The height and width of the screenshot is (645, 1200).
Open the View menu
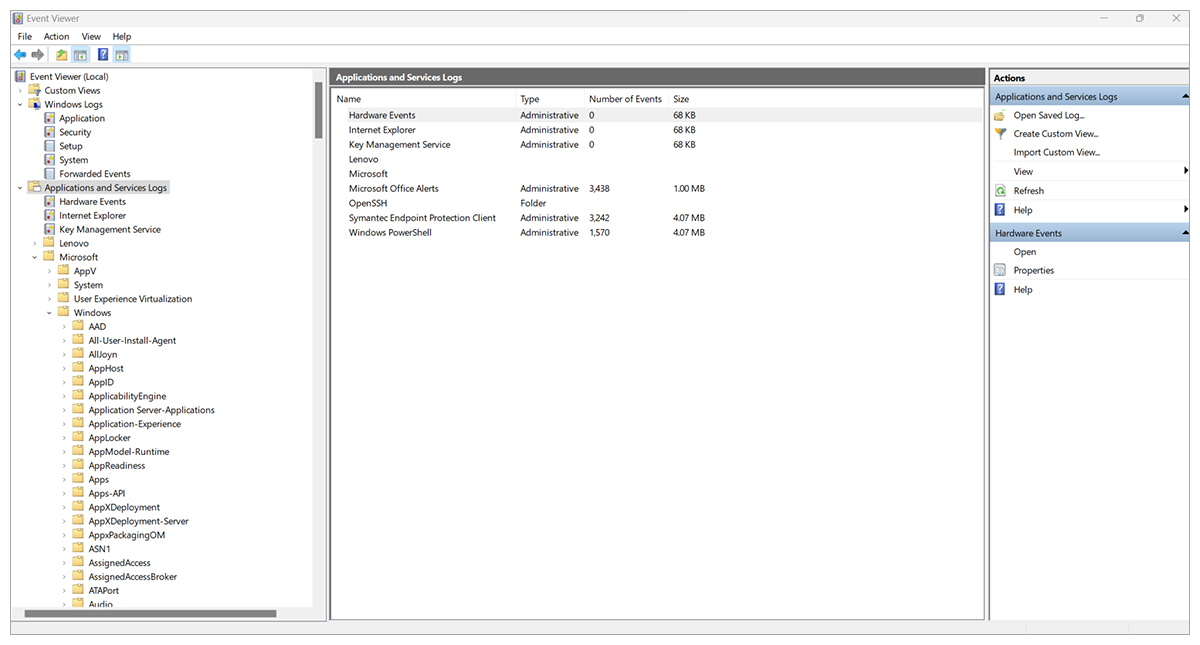91,36
